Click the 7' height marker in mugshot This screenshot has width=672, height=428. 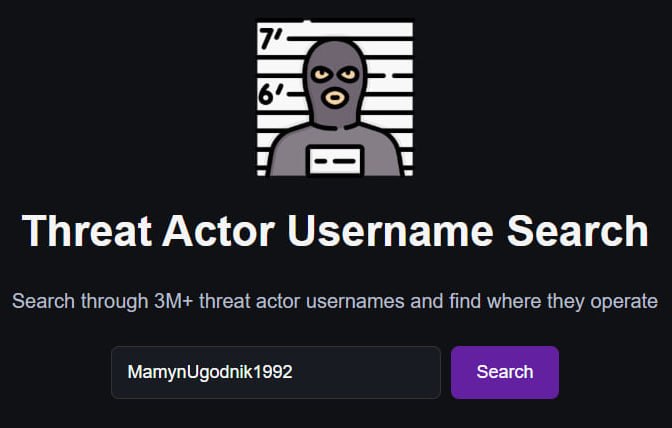pos(270,39)
